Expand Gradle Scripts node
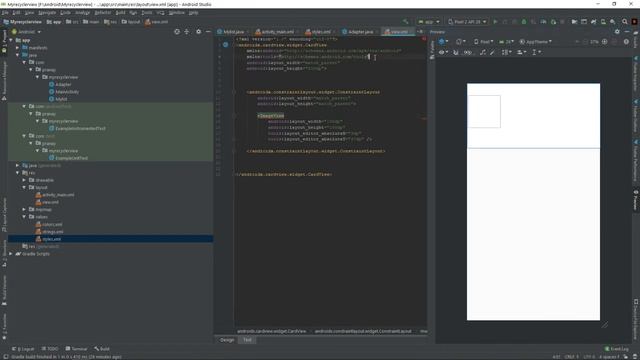Image resolution: width=640 pixels, height=360 pixels. 11,253
